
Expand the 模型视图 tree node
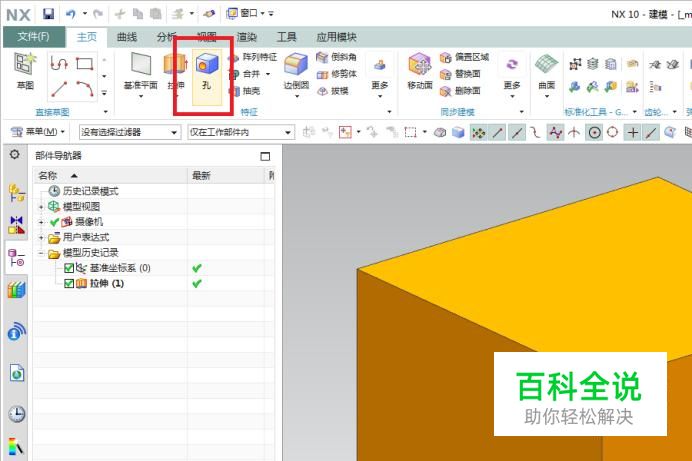(x=41, y=207)
